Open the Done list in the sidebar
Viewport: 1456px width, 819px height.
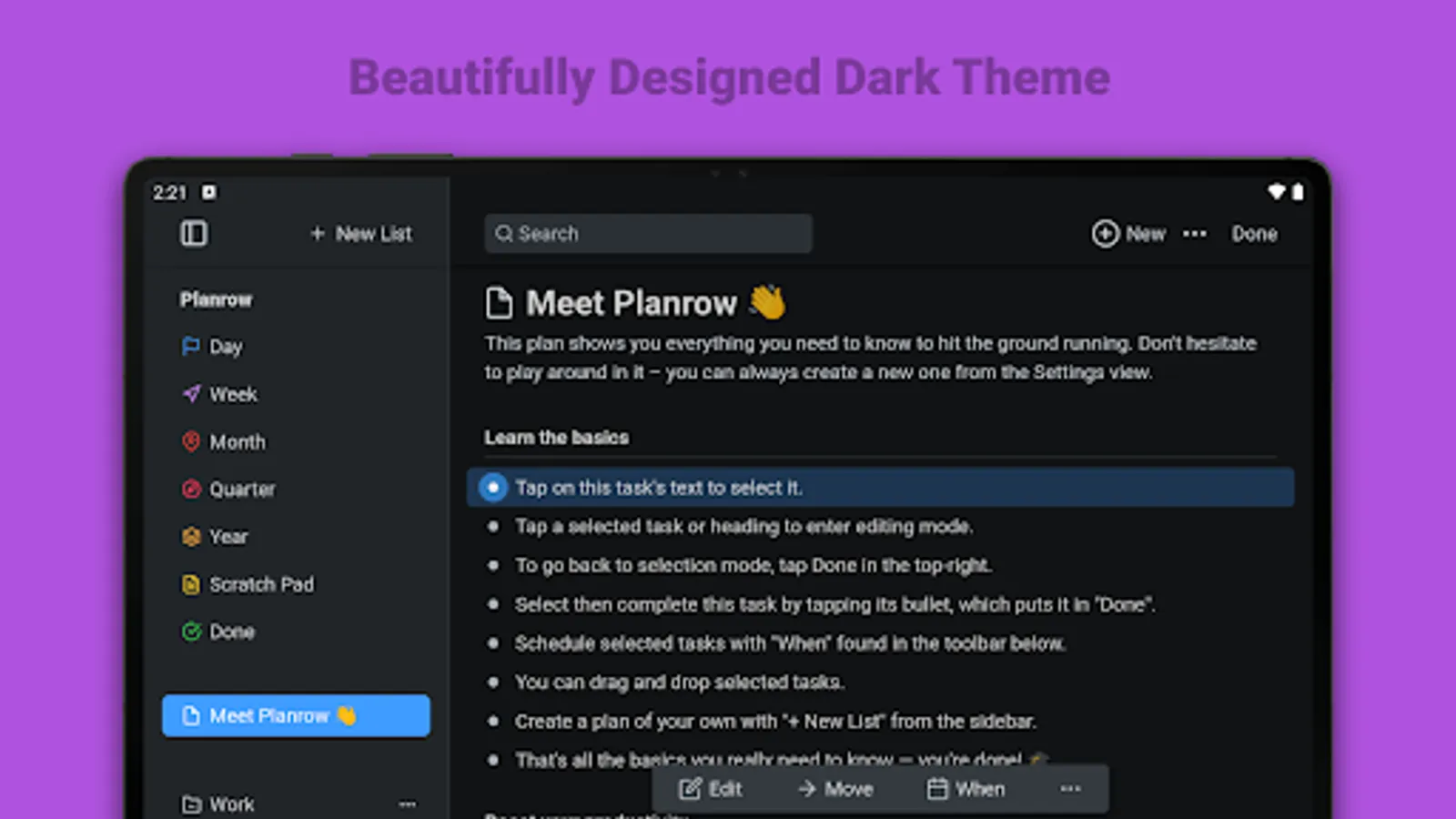tap(232, 632)
